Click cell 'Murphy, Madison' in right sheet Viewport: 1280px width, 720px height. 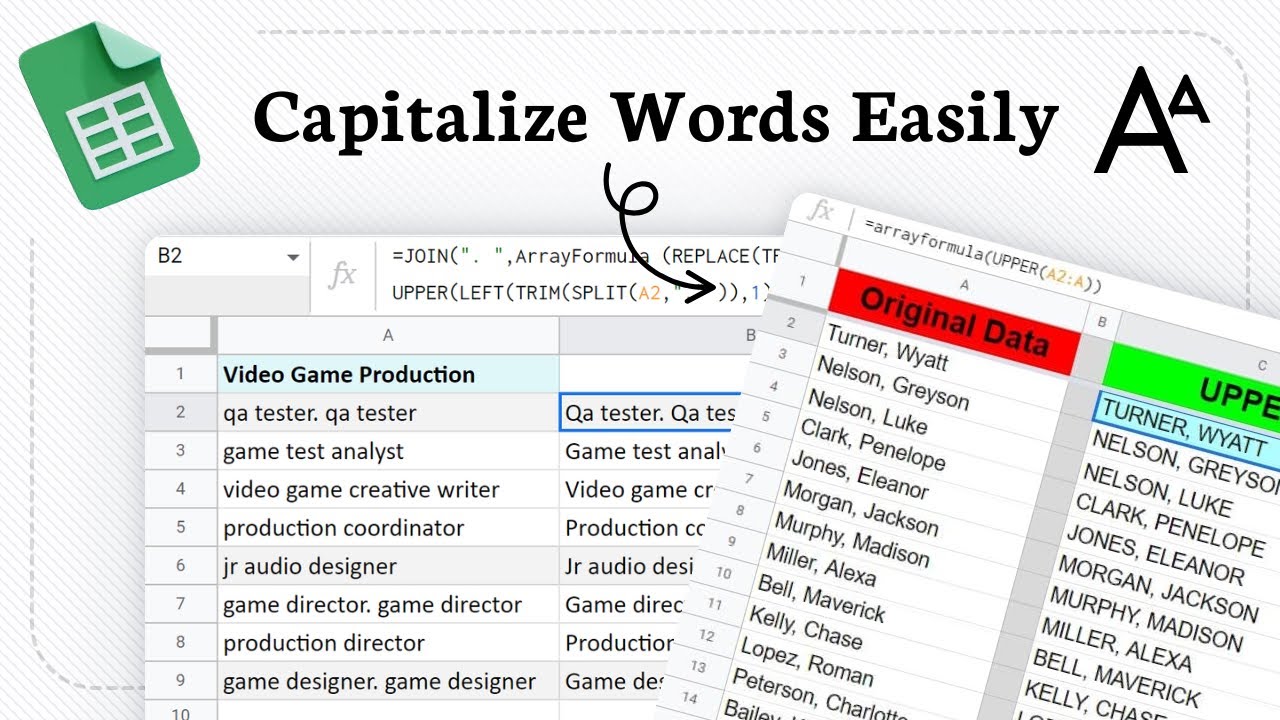(x=852, y=540)
